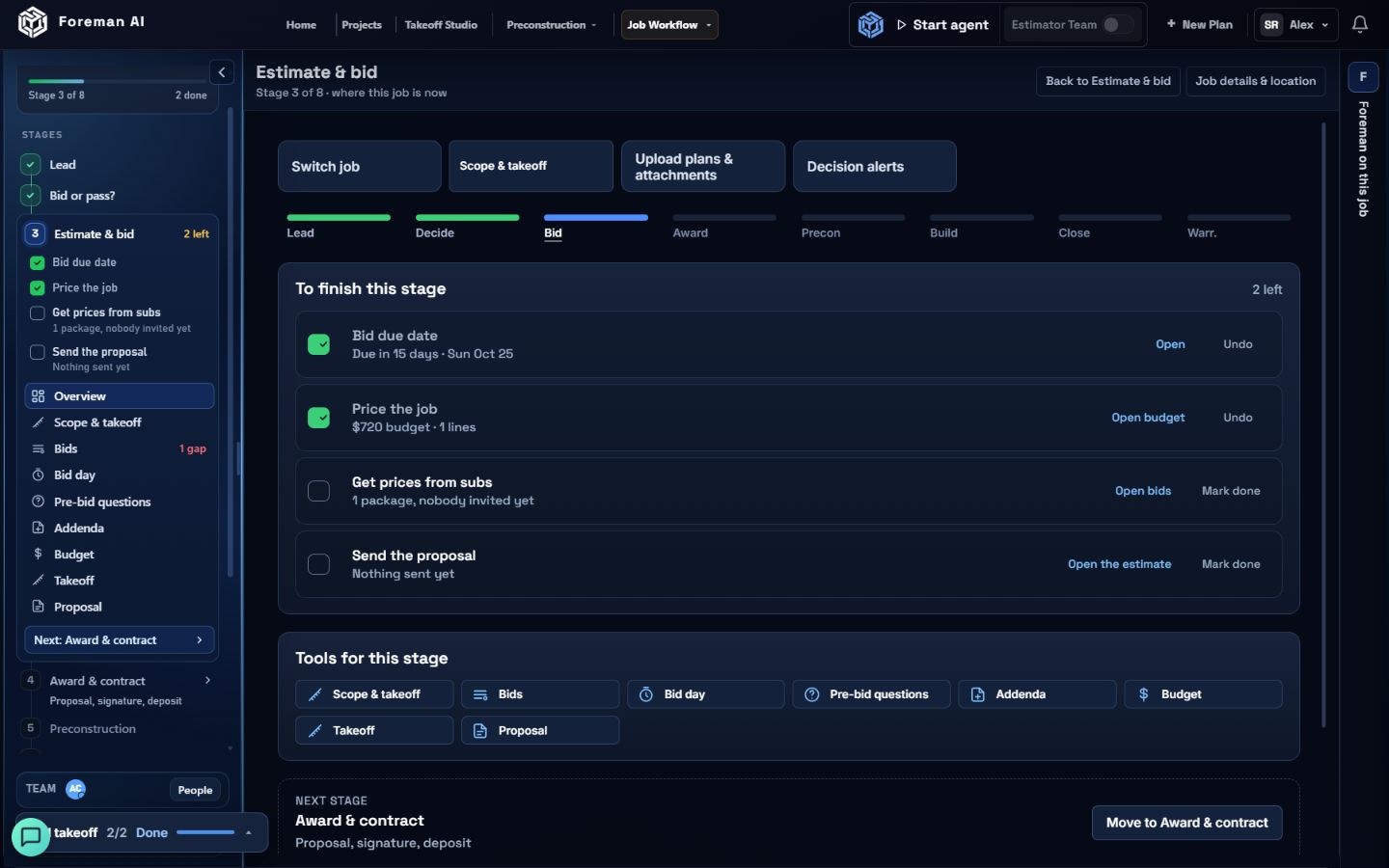This screenshot has height=868, width=1389.
Task: Open the chat bubble widget icon
Action: (31, 836)
